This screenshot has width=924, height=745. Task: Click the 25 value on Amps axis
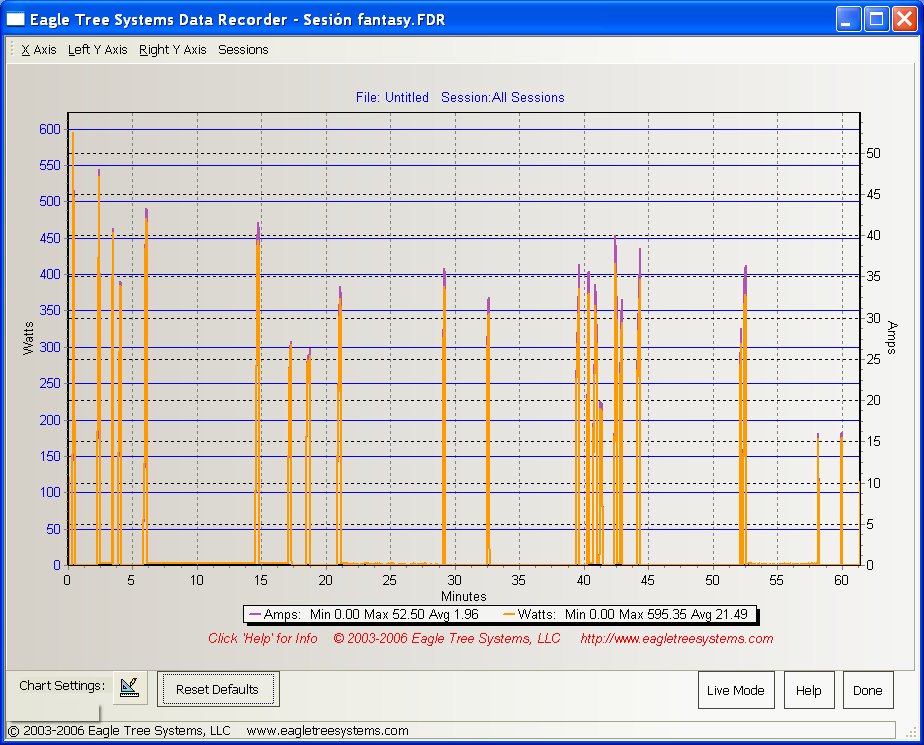(x=873, y=359)
